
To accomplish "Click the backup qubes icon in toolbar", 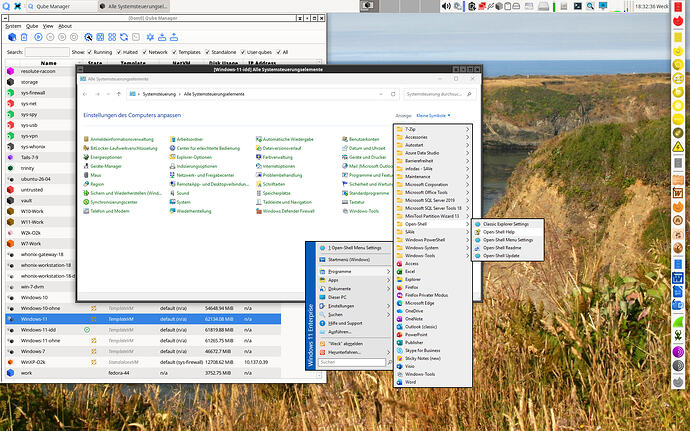I will pos(162,37).
